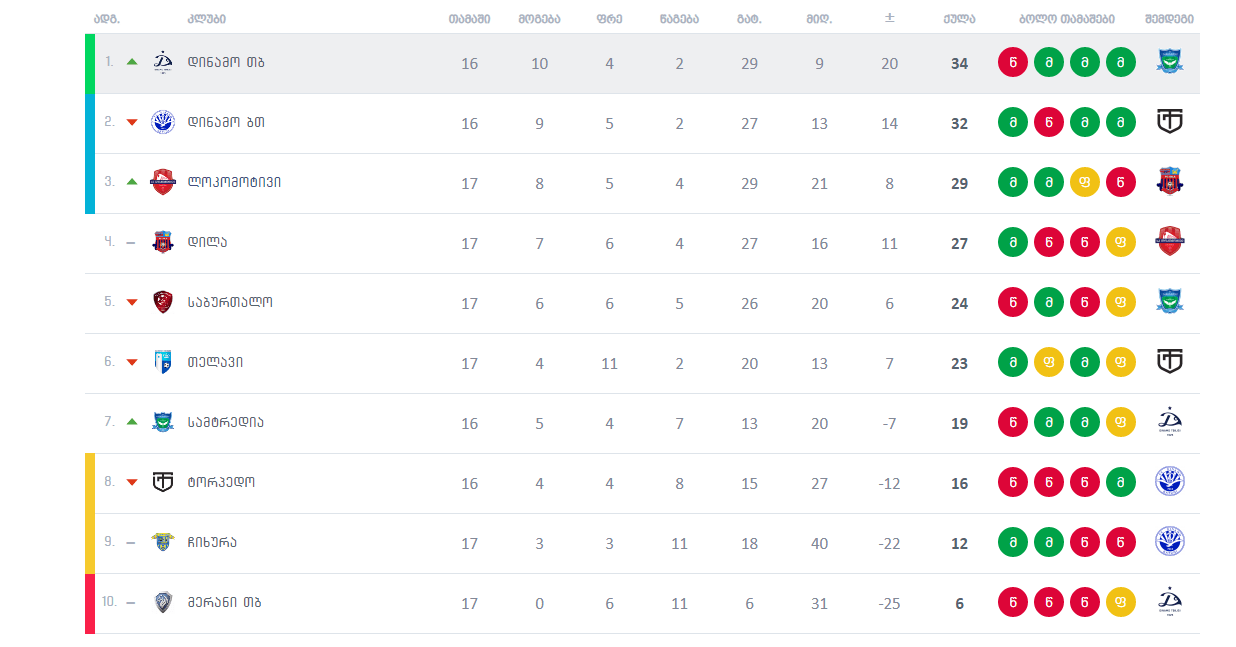Open the დინამო ბთ club name link

226,122
